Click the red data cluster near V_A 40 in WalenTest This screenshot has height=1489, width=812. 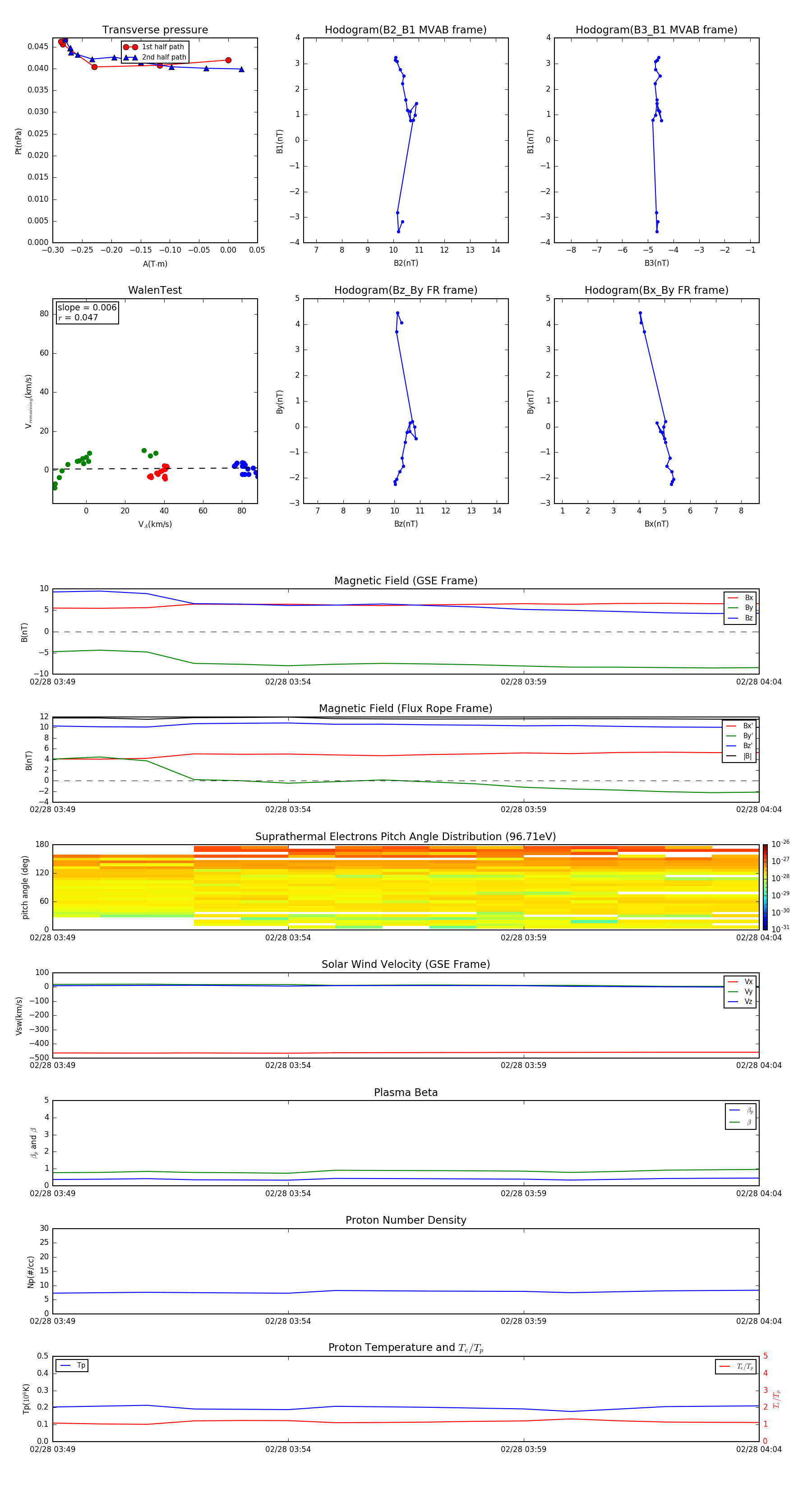pyautogui.click(x=158, y=472)
